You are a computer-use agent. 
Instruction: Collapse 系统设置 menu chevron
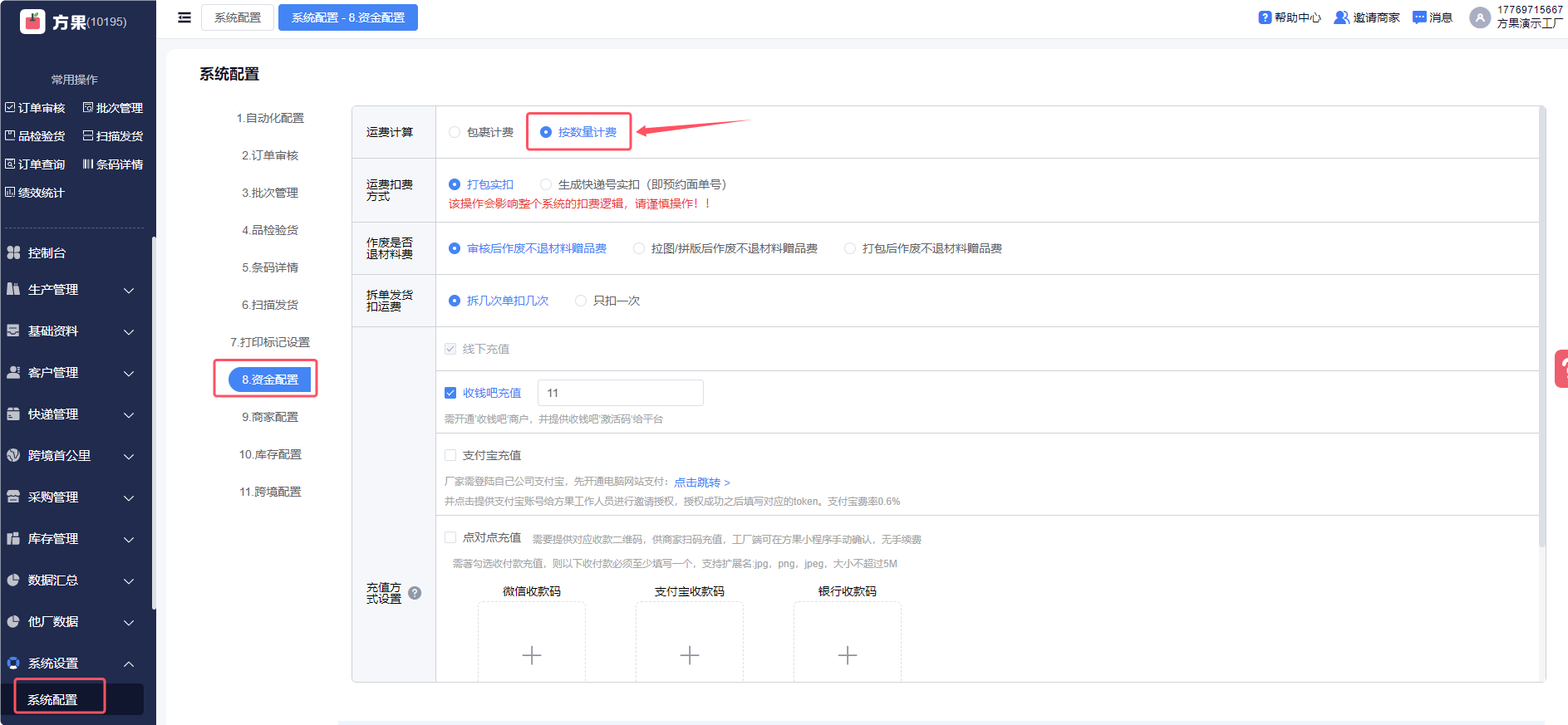129,664
